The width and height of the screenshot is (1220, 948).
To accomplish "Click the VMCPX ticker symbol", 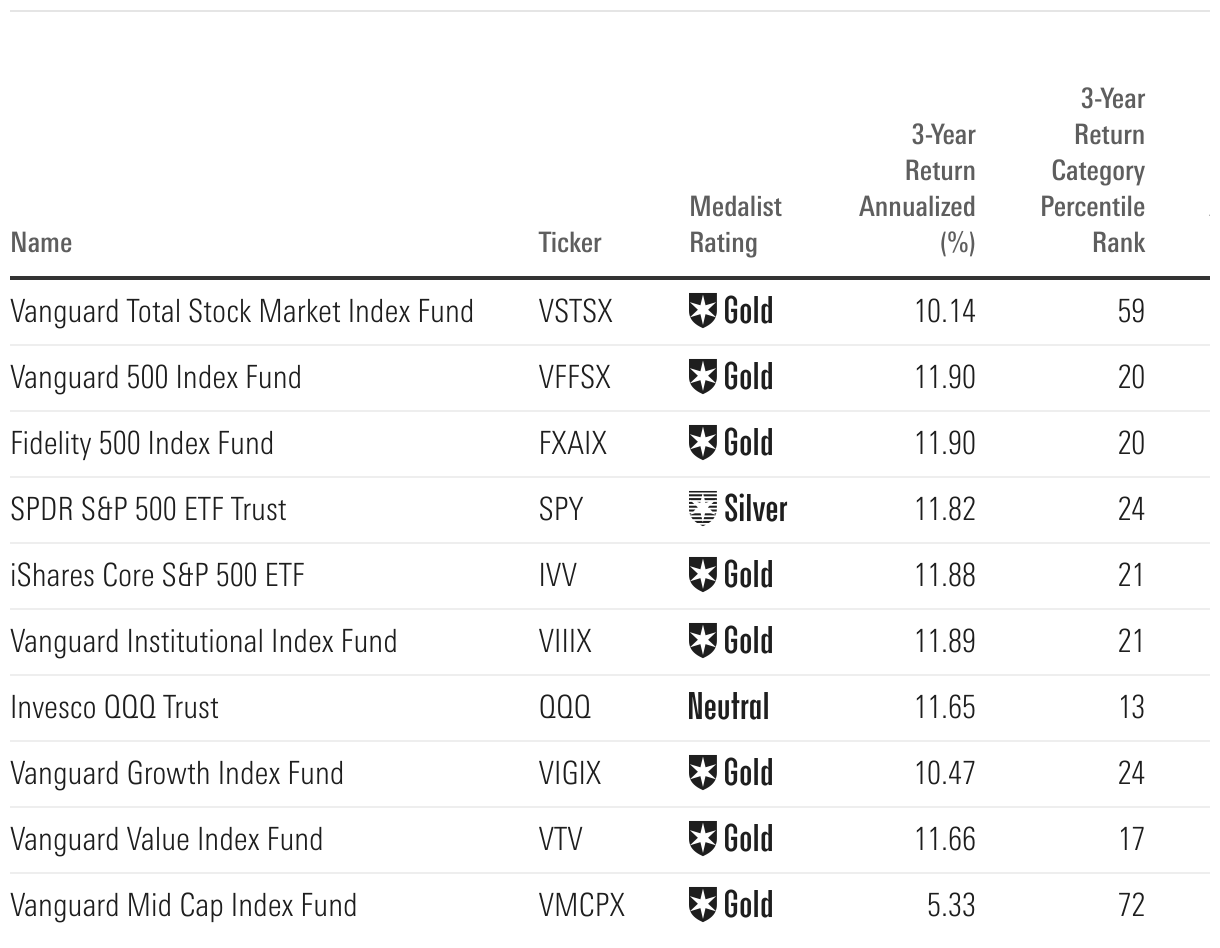I will point(581,905).
